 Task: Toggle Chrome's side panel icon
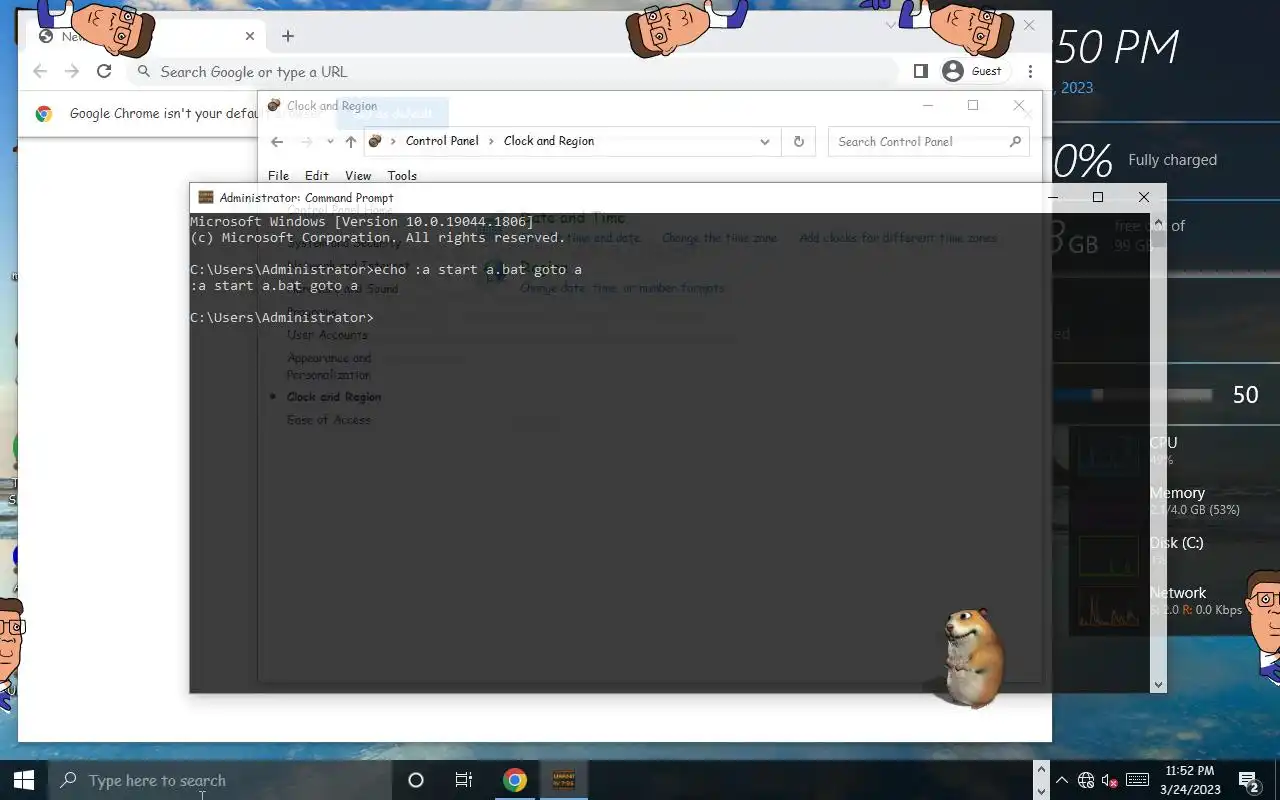pyautogui.click(x=921, y=71)
